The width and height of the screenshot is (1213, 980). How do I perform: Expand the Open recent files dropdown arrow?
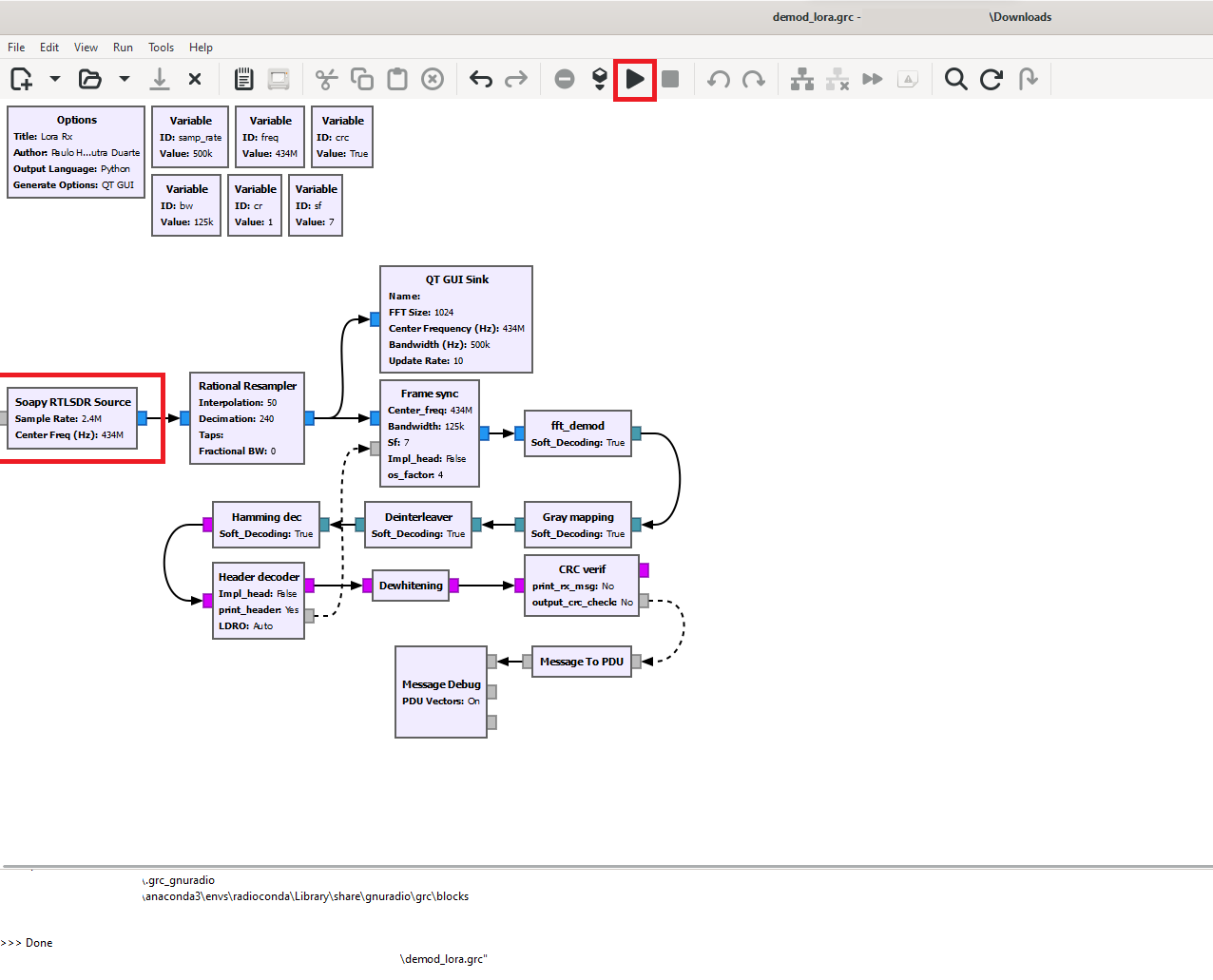[125, 79]
